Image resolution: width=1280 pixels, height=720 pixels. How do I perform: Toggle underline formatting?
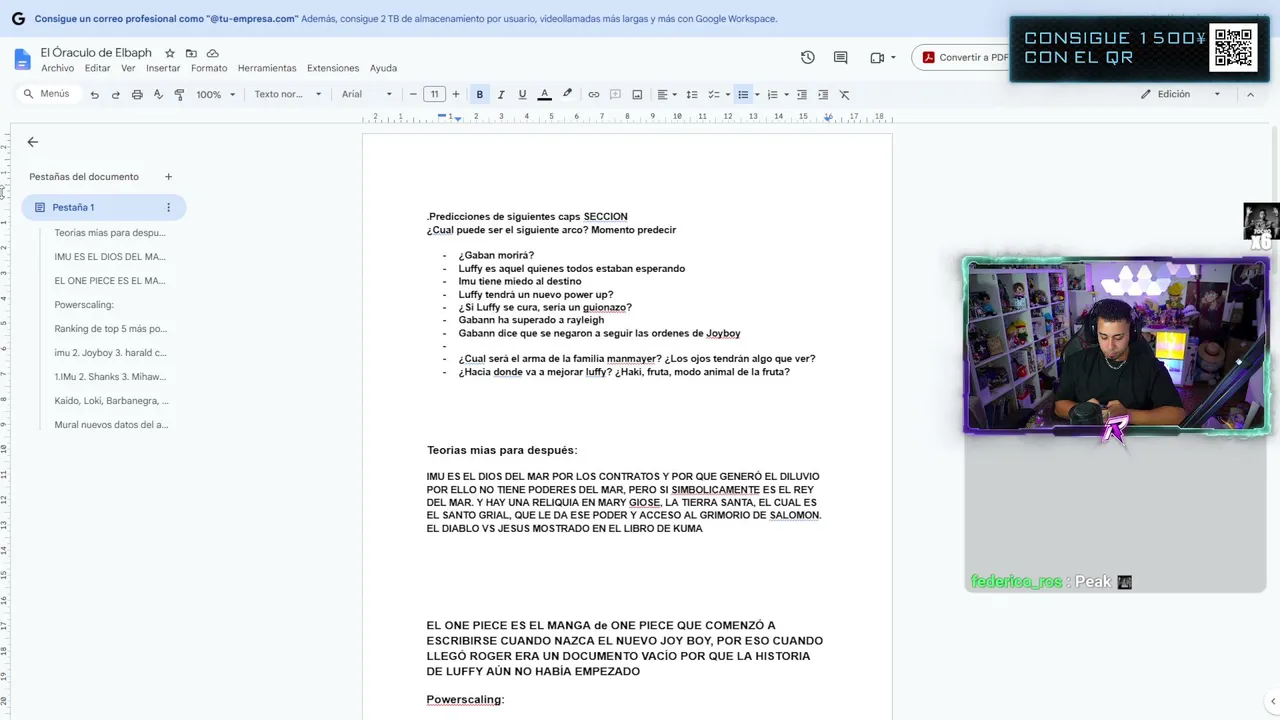click(522, 95)
